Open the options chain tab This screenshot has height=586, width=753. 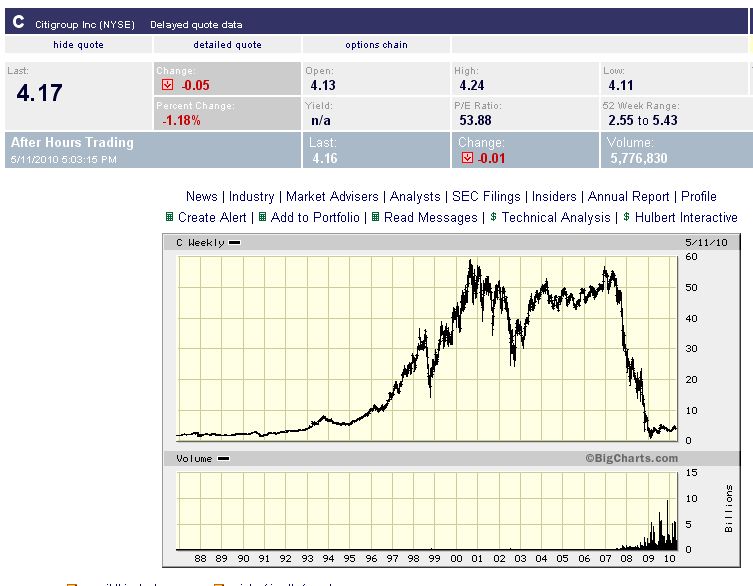coord(376,45)
